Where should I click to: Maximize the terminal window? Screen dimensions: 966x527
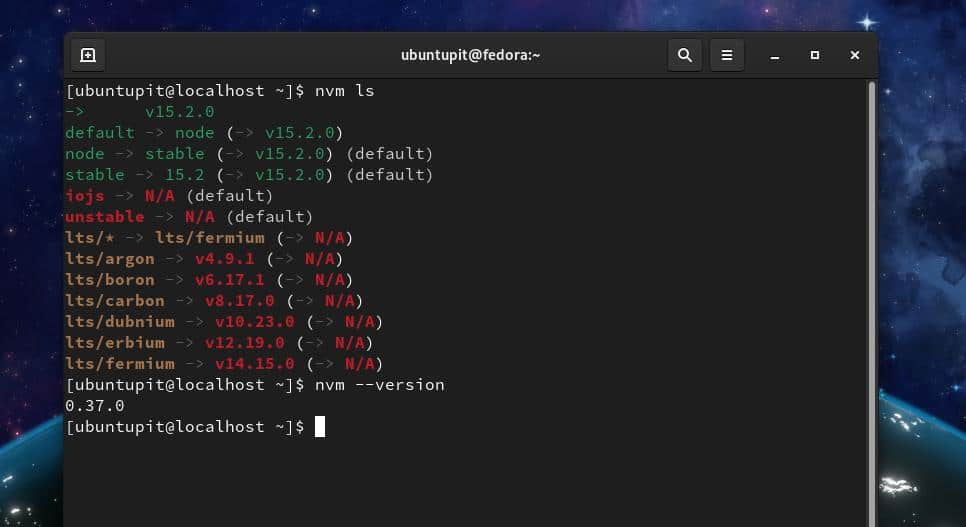click(815, 55)
